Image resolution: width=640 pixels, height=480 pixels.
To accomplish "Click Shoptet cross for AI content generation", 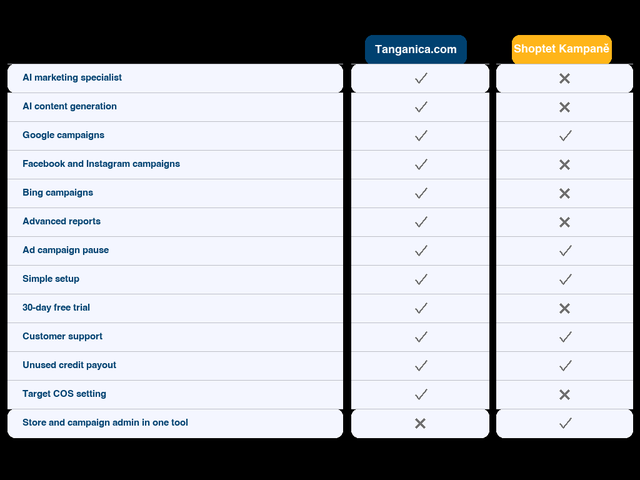I will pyautogui.click(x=564, y=107).
